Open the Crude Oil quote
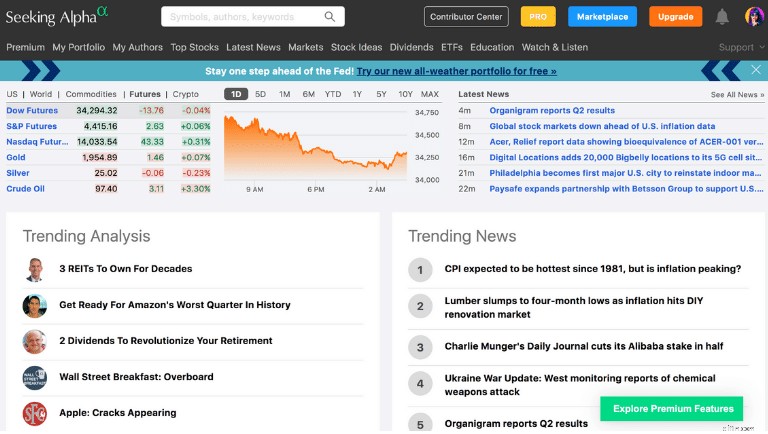768x434 pixels. tap(25, 189)
